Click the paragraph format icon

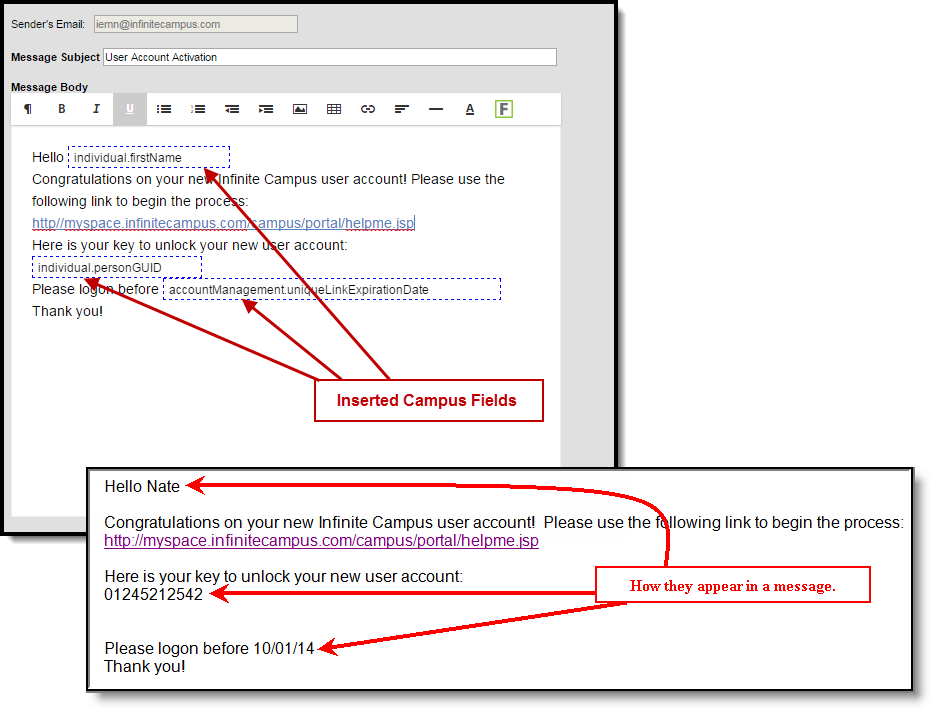pos(28,109)
